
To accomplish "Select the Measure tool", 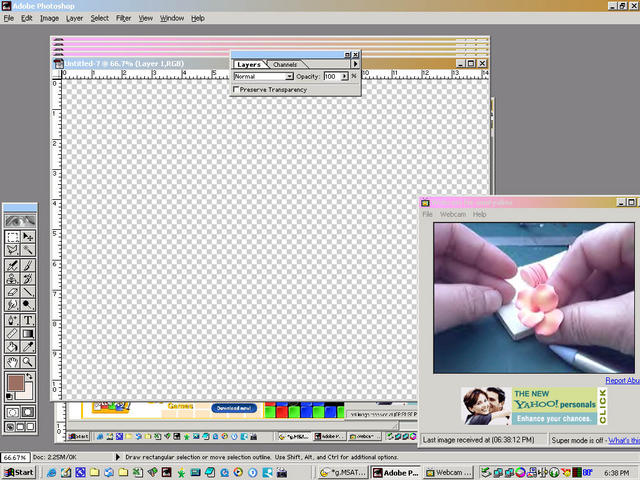I will coord(12,333).
